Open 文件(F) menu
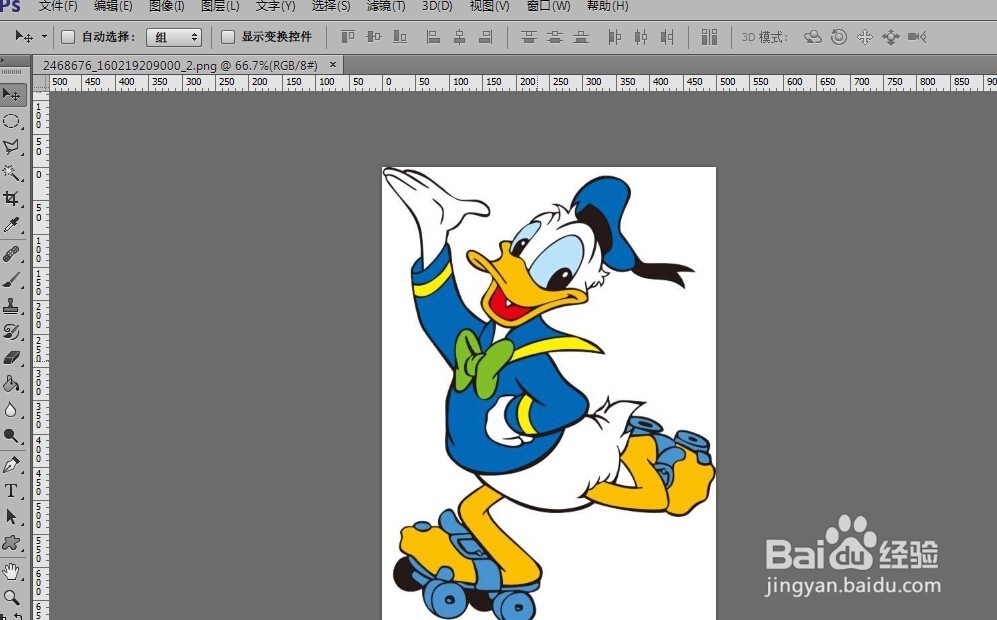This screenshot has width=997, height=620. tap(58, 6)
